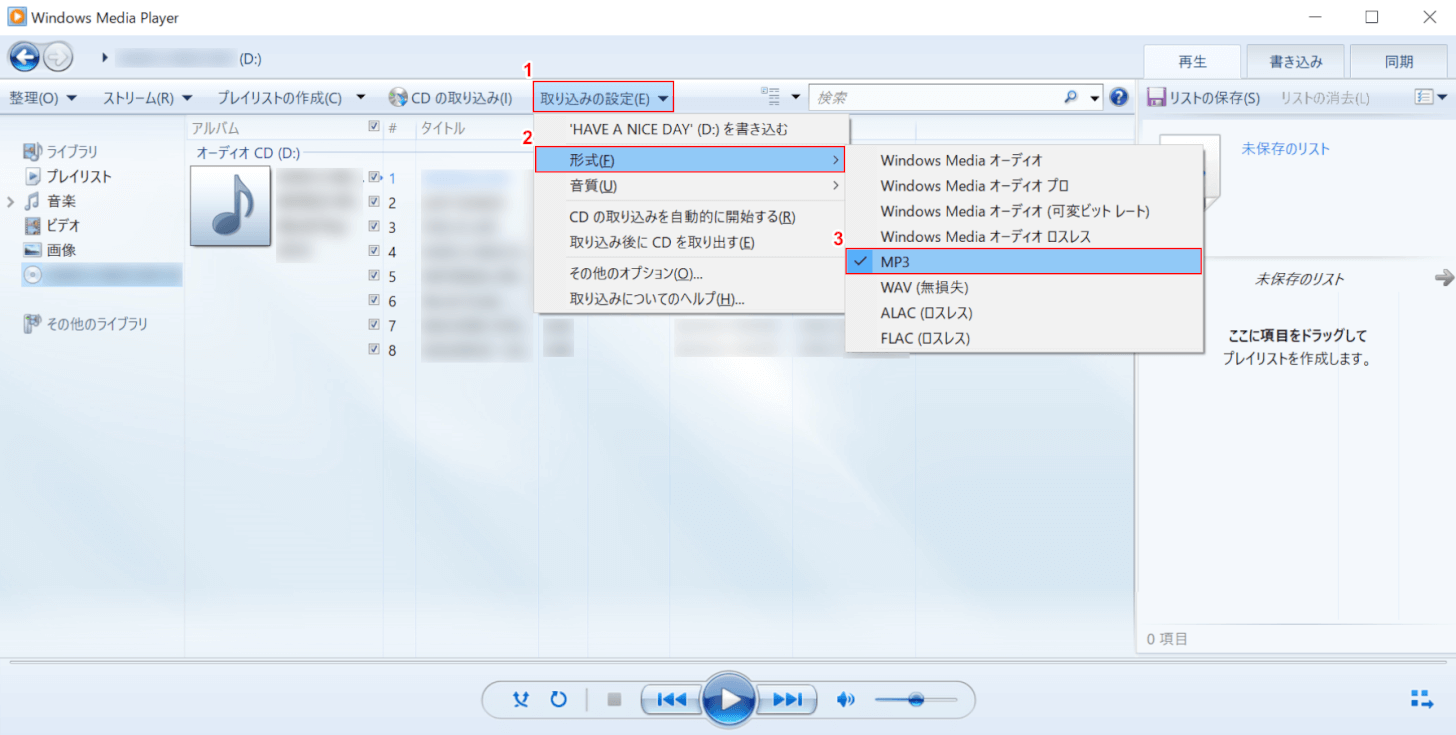Skip to the next track
This screenshot has height=735, width=1456.
click(788, 699)
